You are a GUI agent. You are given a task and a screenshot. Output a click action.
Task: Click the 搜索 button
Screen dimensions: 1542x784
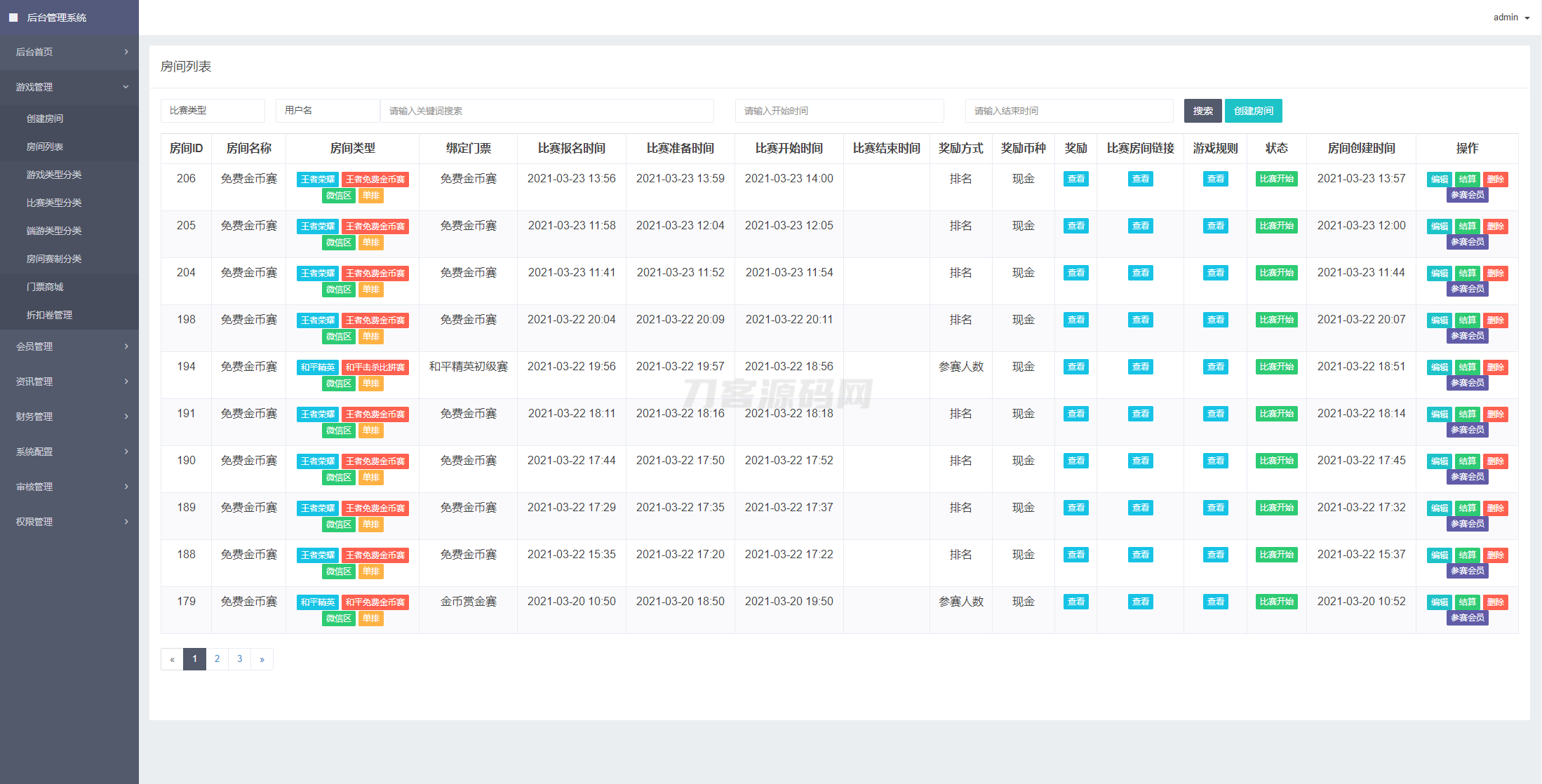pos(1203,111)
